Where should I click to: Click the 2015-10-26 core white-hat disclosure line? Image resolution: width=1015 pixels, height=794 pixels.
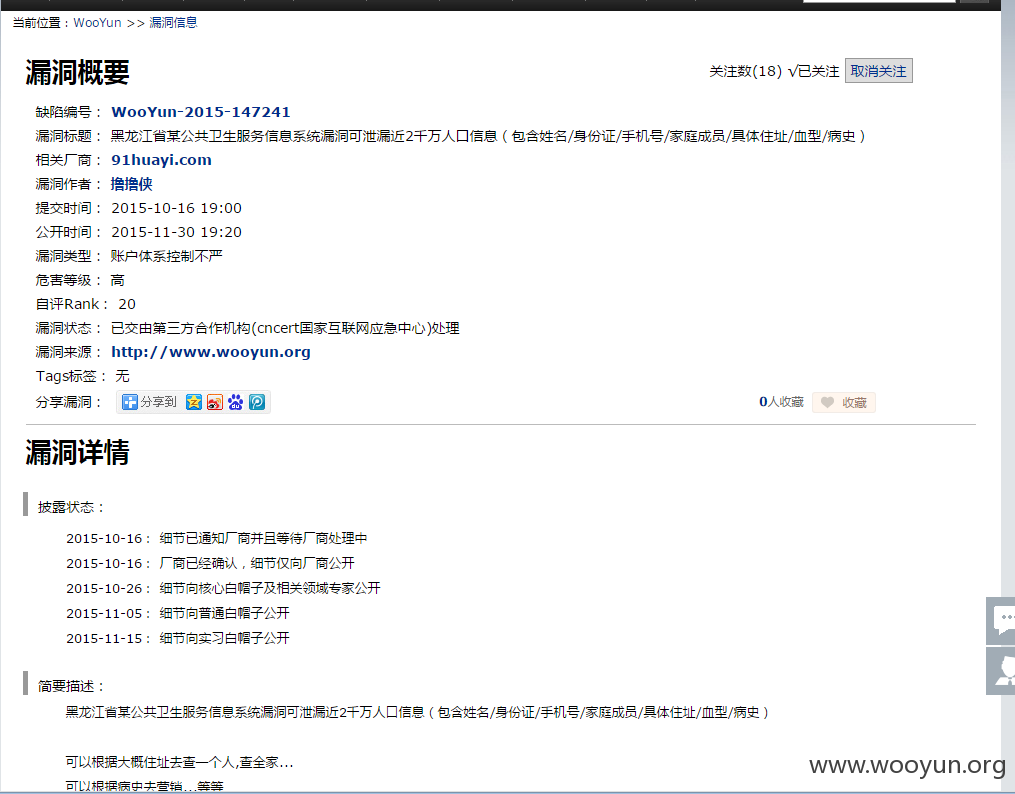(x=223, y=588)
